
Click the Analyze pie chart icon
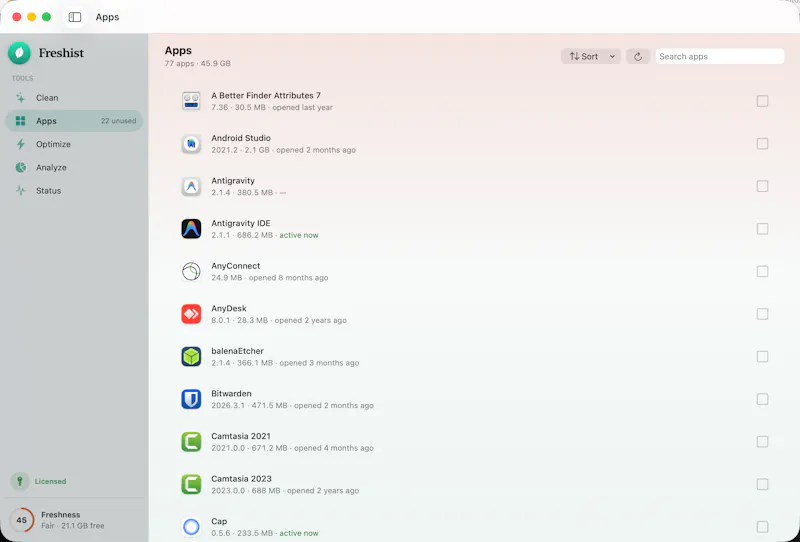coord(20,167)
